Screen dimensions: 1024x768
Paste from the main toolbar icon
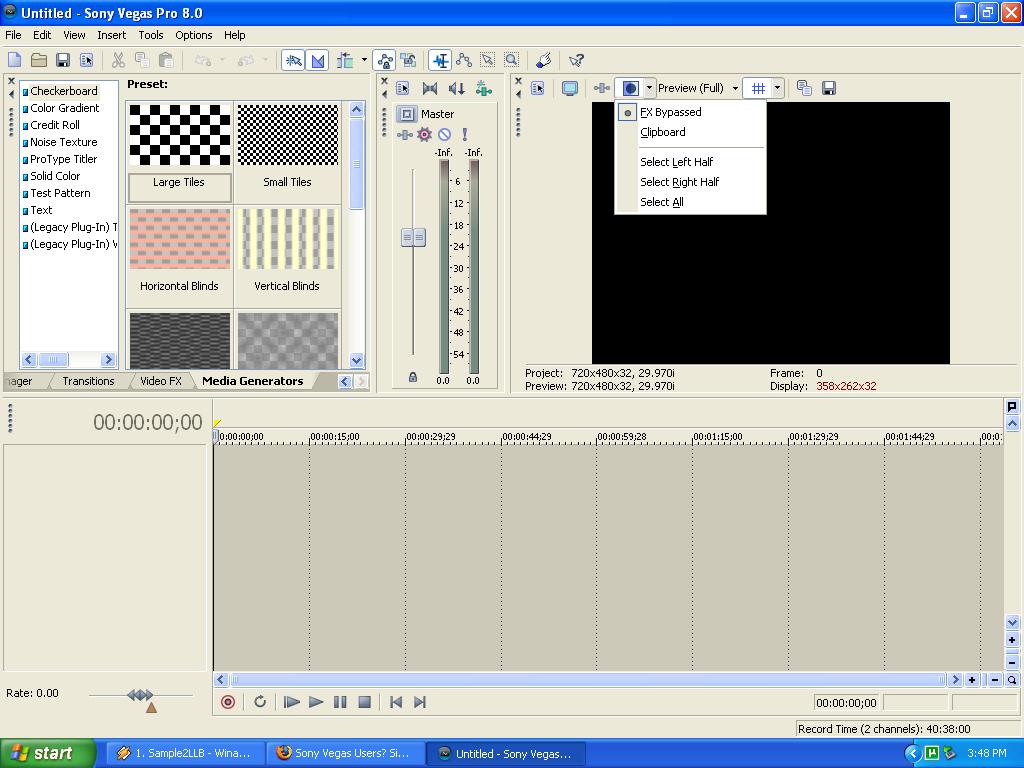pyautogui.click(x=166, y=61)
